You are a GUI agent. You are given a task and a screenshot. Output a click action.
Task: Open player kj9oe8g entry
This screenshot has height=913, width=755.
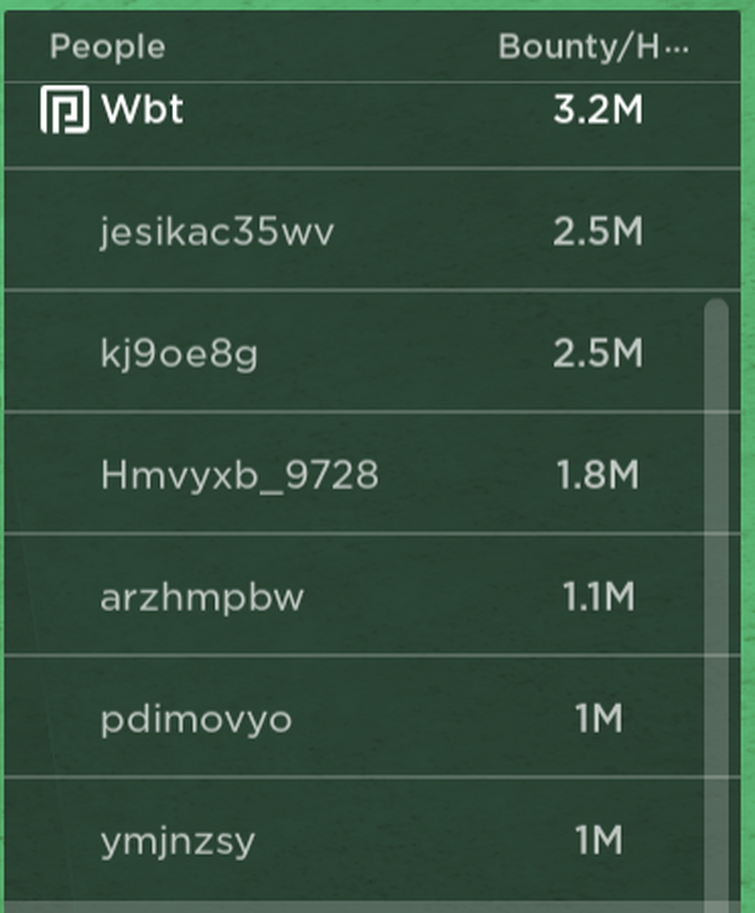[373, 352]
